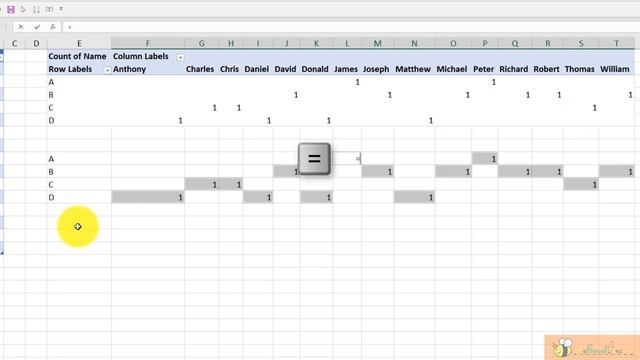Select the 'Robert' column label
This screenshot has width=640, height=360.
(547, 69)
